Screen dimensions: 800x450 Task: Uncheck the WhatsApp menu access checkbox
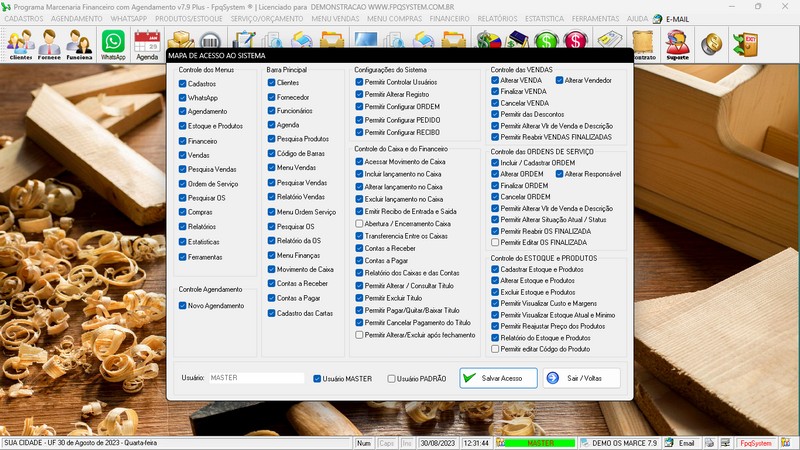pyautogui.click(x=182, y=98)
